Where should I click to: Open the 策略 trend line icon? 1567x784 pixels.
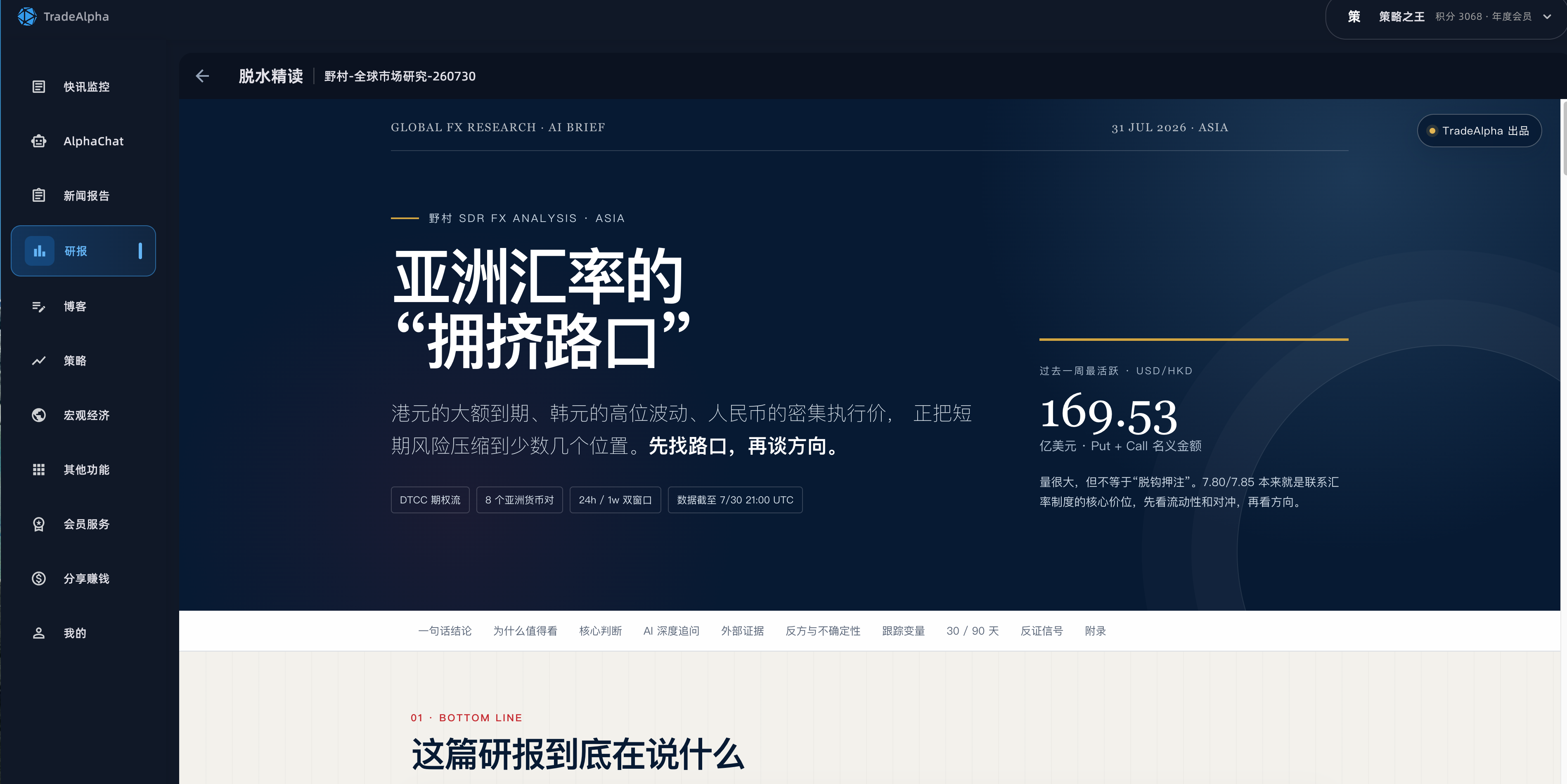[x=38, y=361]
